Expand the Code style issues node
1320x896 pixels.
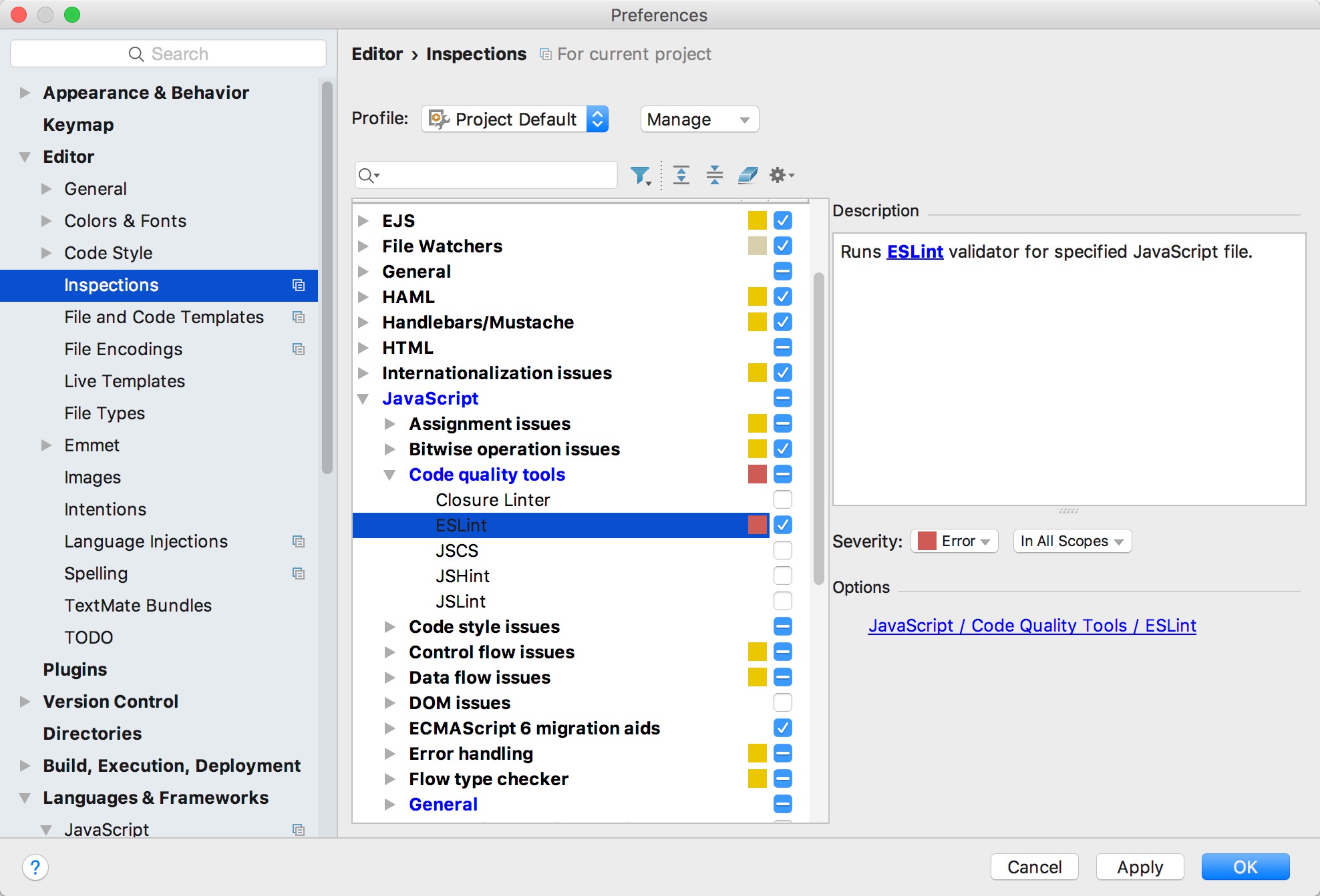(x=389, y=626)
